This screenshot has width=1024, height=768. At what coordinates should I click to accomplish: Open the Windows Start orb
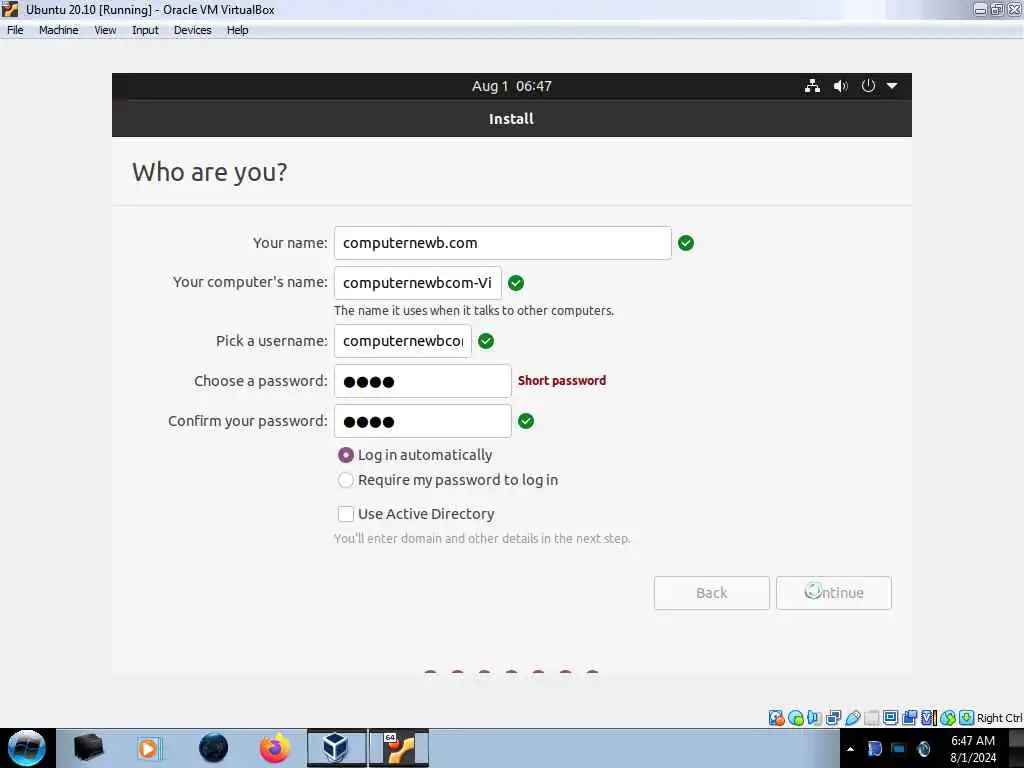pos(26,748)
